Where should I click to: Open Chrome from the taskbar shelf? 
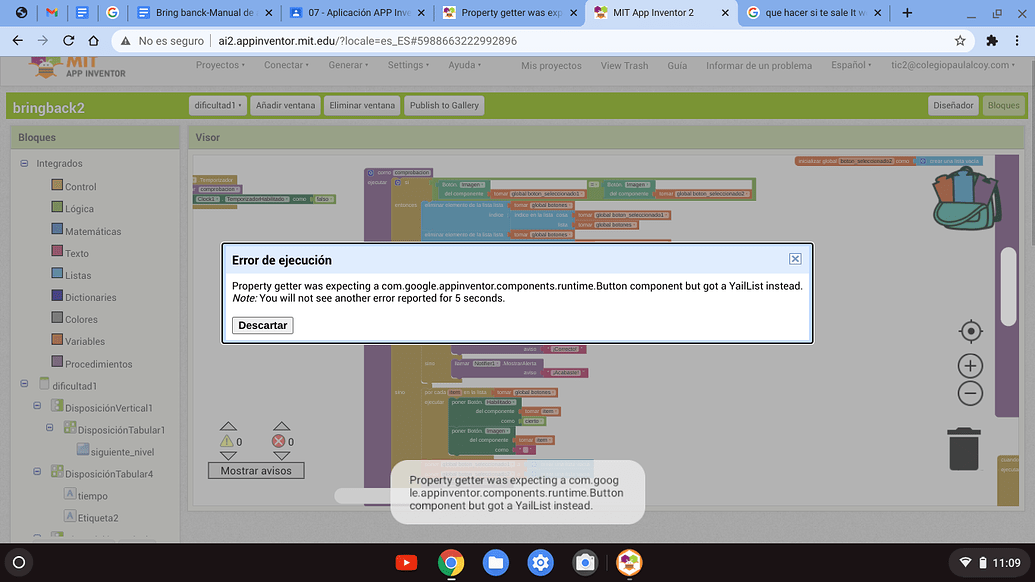pos(450,562)
